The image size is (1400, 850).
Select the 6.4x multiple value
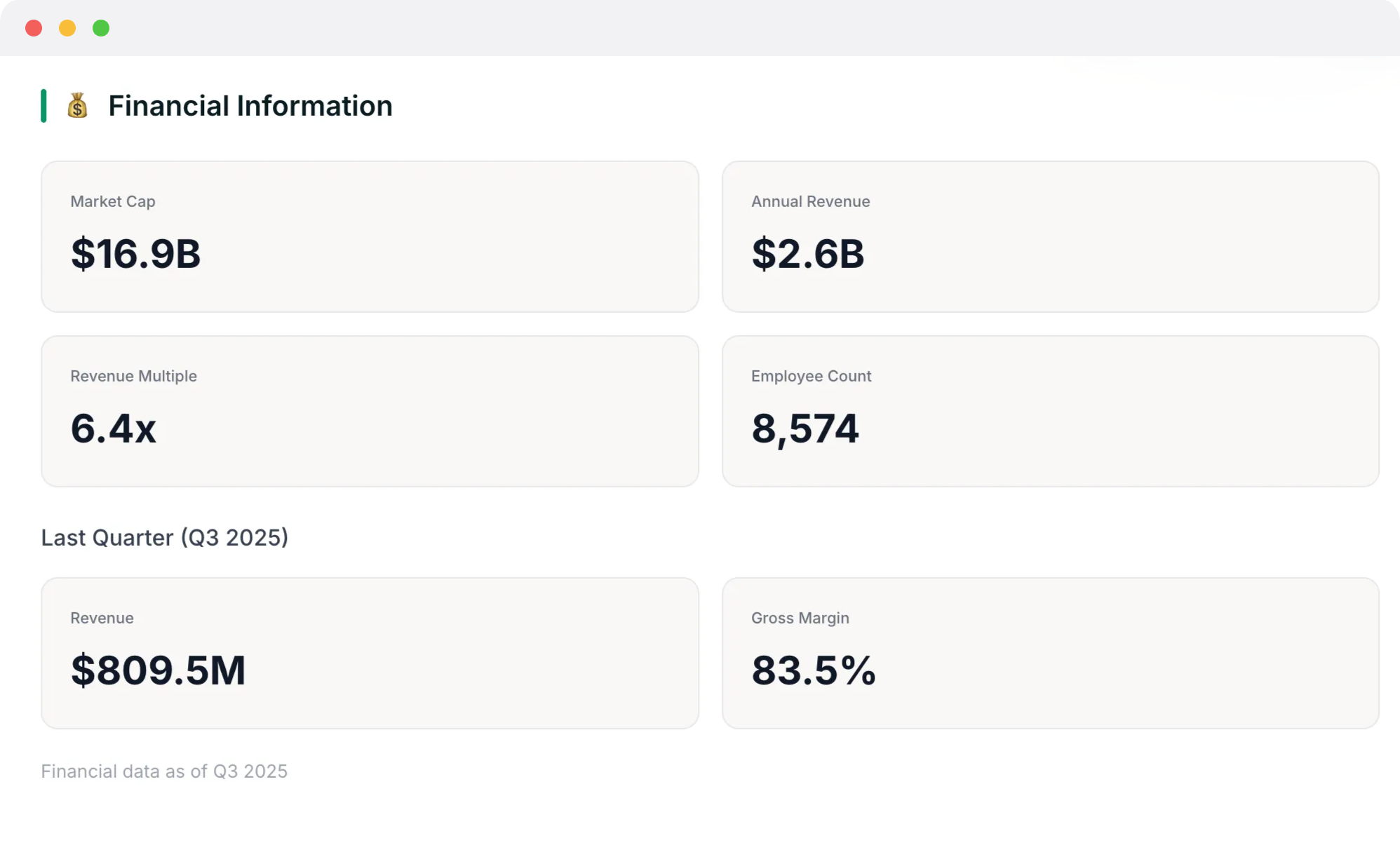114,428
